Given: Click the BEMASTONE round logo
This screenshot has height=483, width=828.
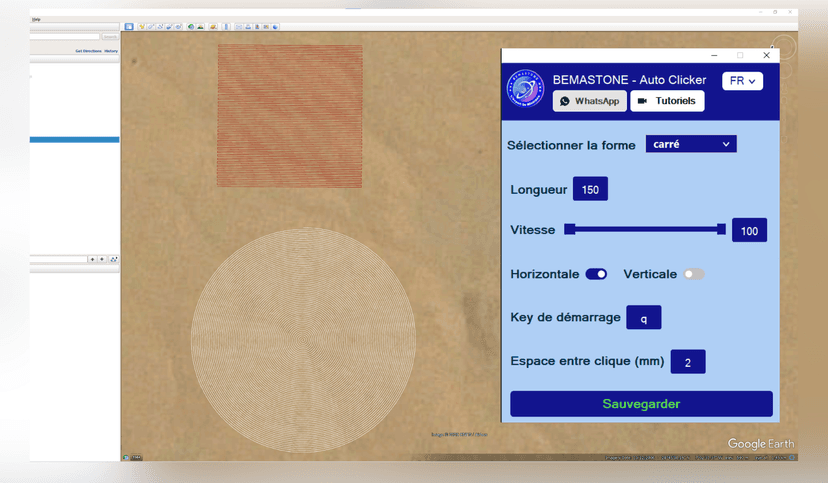Looking at the screenshot, I should pos(526,89).
